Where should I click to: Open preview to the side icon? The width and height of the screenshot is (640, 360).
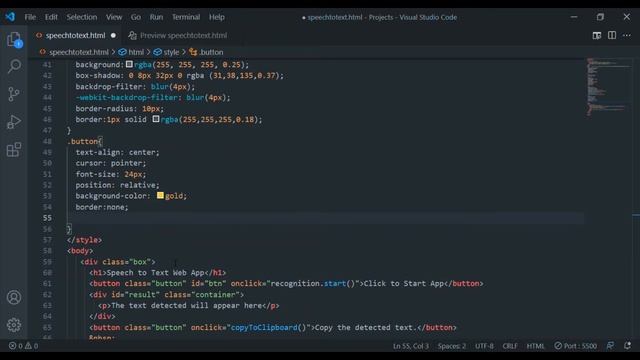[x=597, y=36]
